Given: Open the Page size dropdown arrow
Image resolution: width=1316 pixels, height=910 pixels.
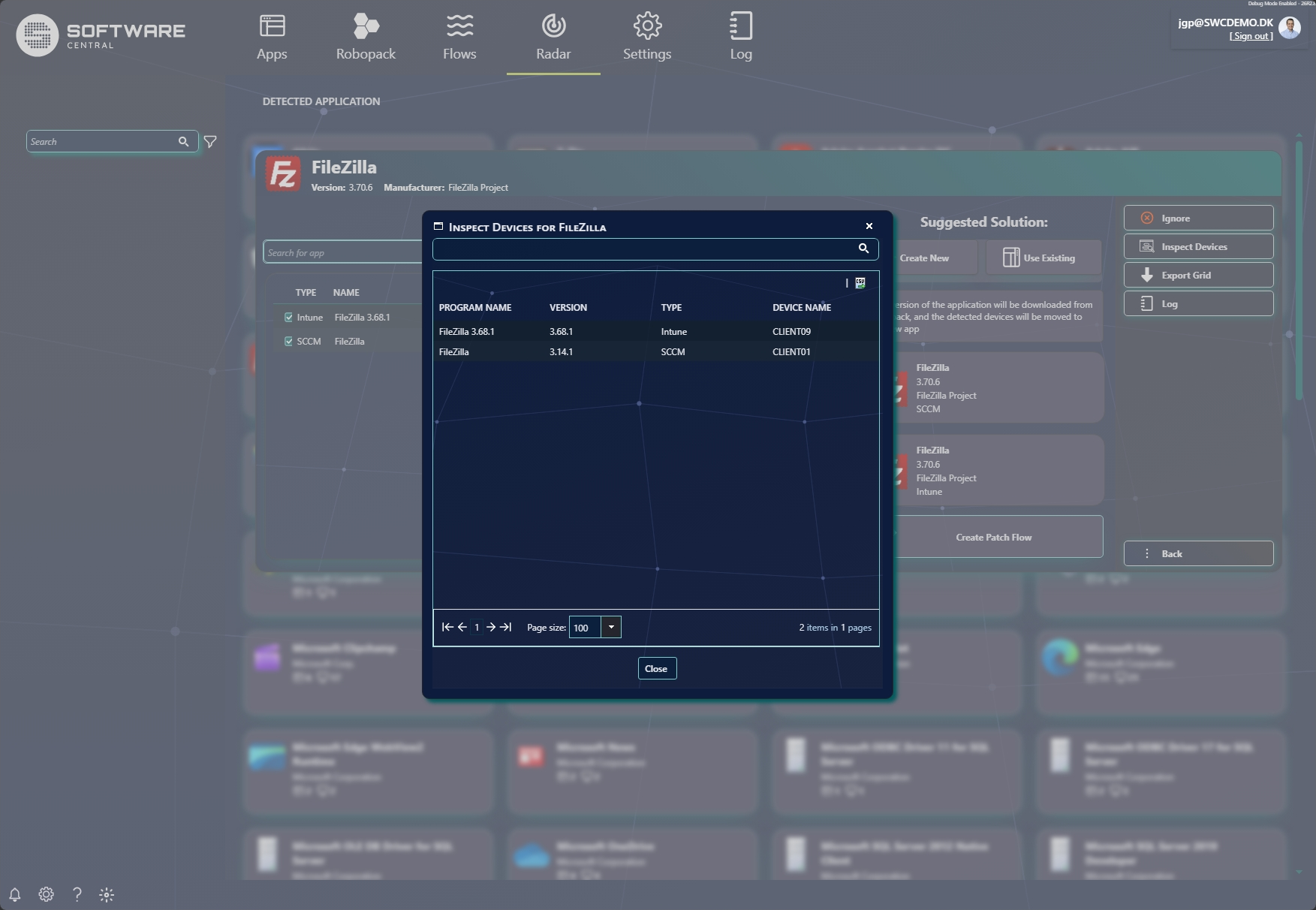Looking at the screenshot, I should (611, 627).
